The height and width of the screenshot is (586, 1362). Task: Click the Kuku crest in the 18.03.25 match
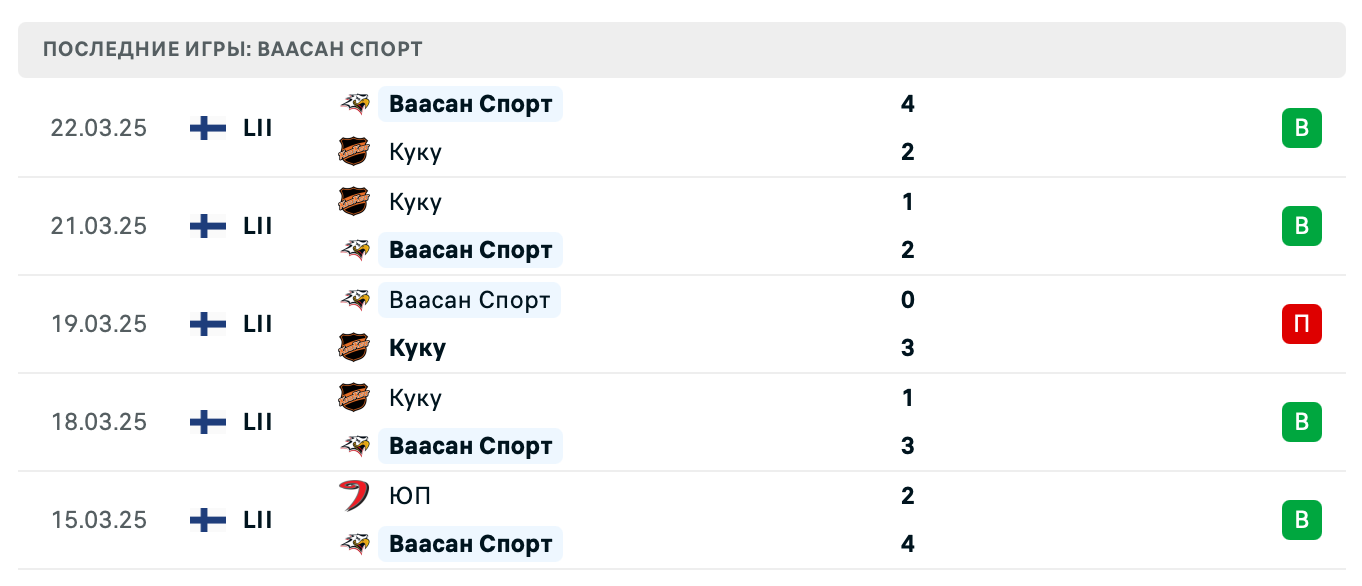355,398
